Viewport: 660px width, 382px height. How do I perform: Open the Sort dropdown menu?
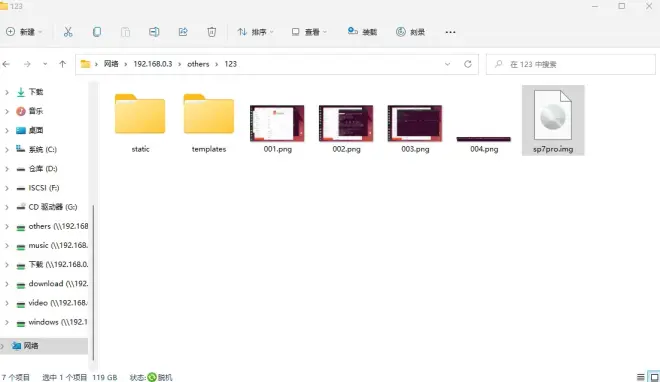[255, 32]
